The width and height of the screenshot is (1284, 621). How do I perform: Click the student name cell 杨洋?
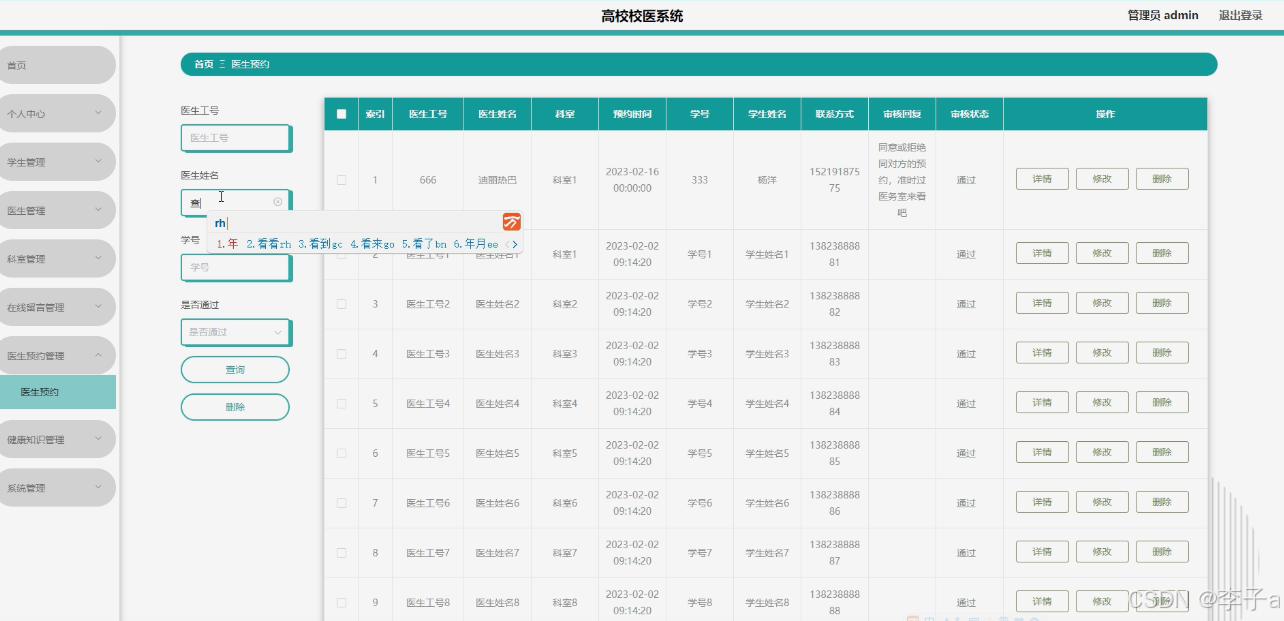click(767, 180)
